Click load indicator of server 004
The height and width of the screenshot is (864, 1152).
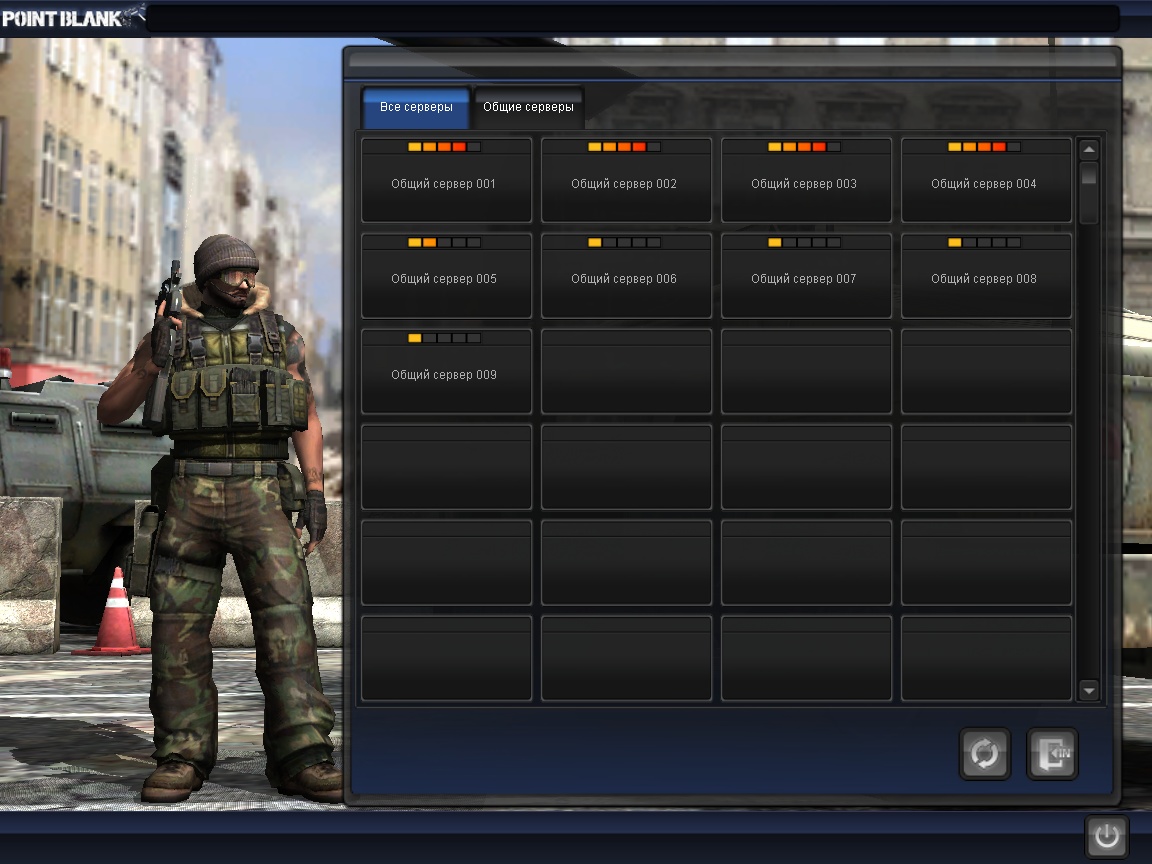click(984, 147)
